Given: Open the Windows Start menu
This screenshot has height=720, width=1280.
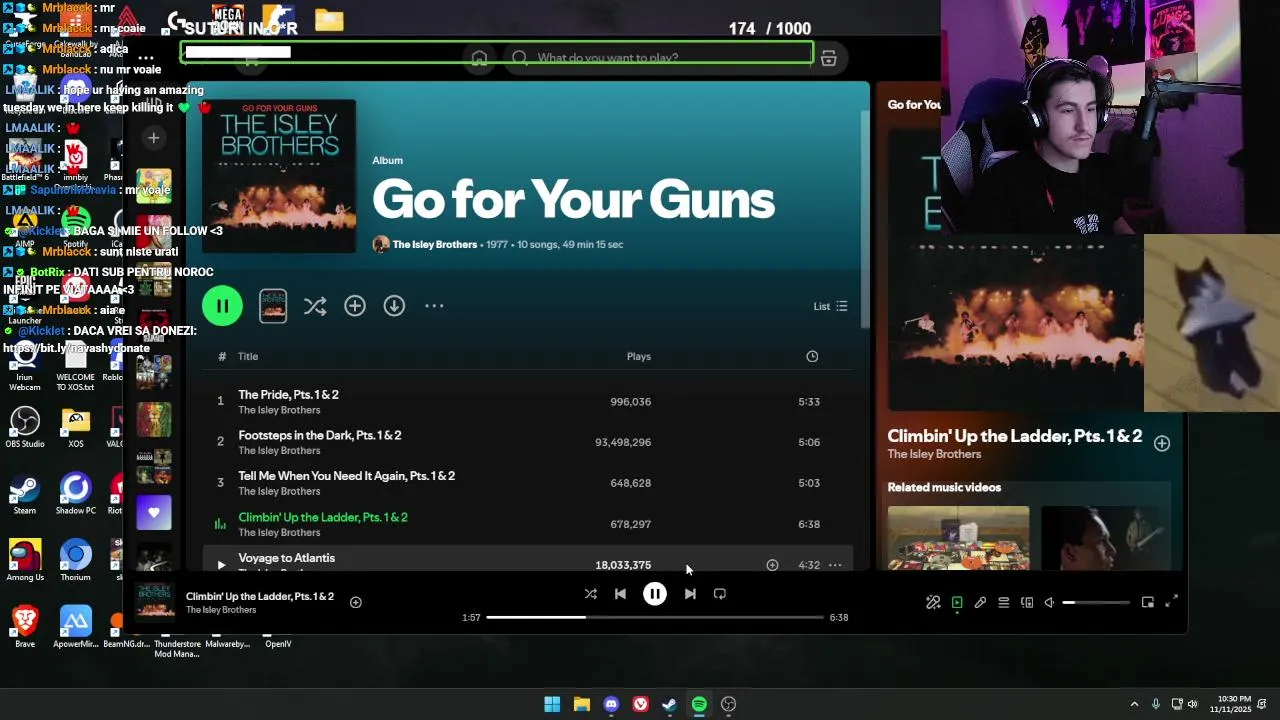Looking at the screenshot, I should (552, 704).
